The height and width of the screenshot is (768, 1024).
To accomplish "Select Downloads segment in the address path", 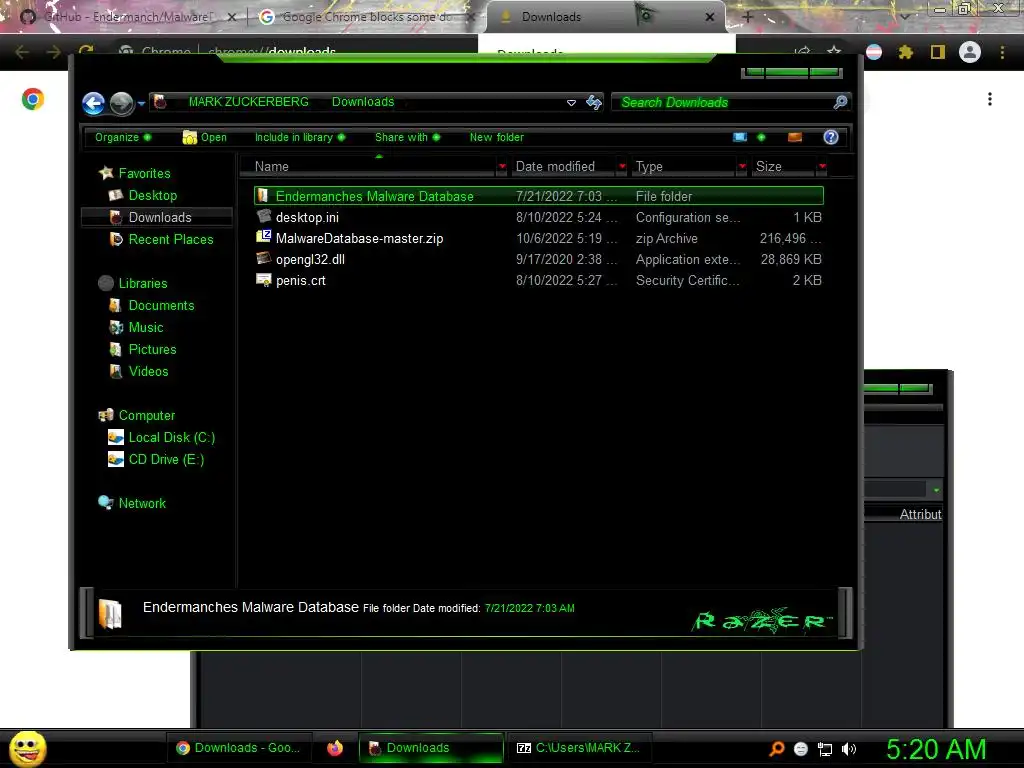I will pyautogui.click(x=363, y=102).
